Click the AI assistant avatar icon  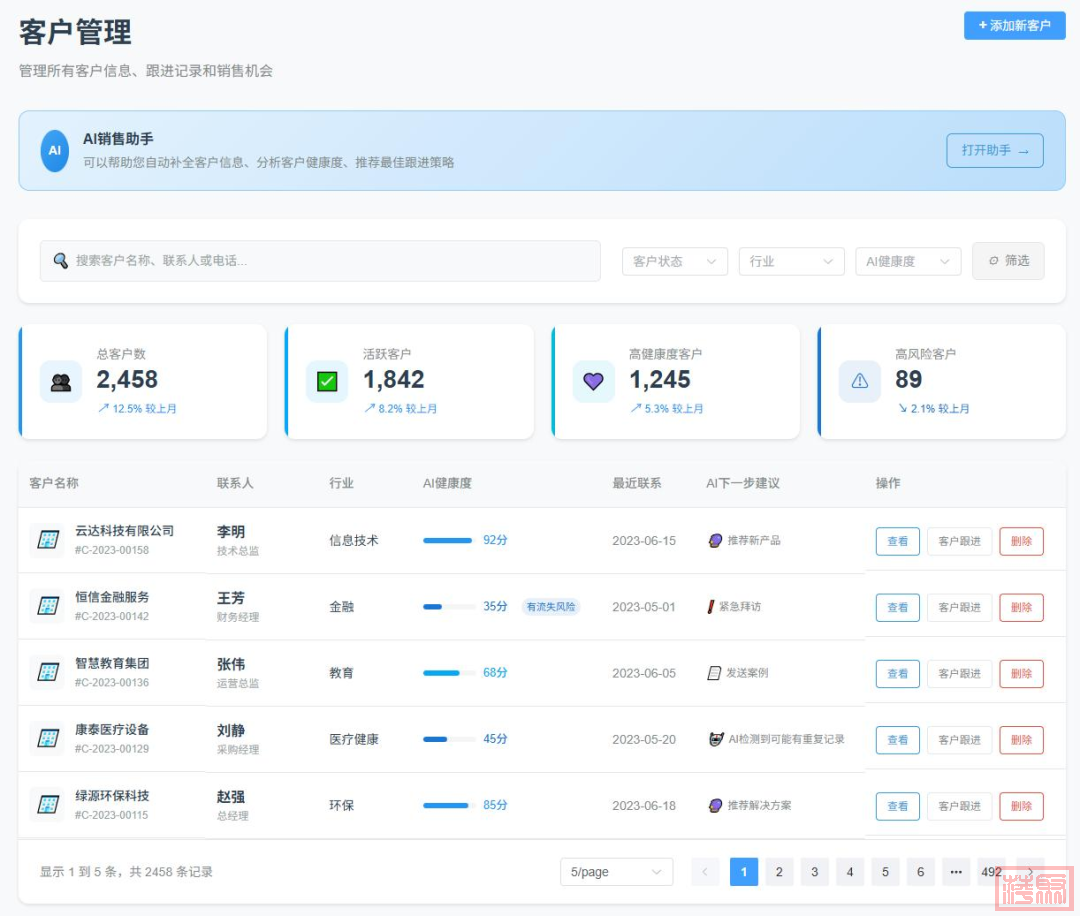click(x=55, y=151)
